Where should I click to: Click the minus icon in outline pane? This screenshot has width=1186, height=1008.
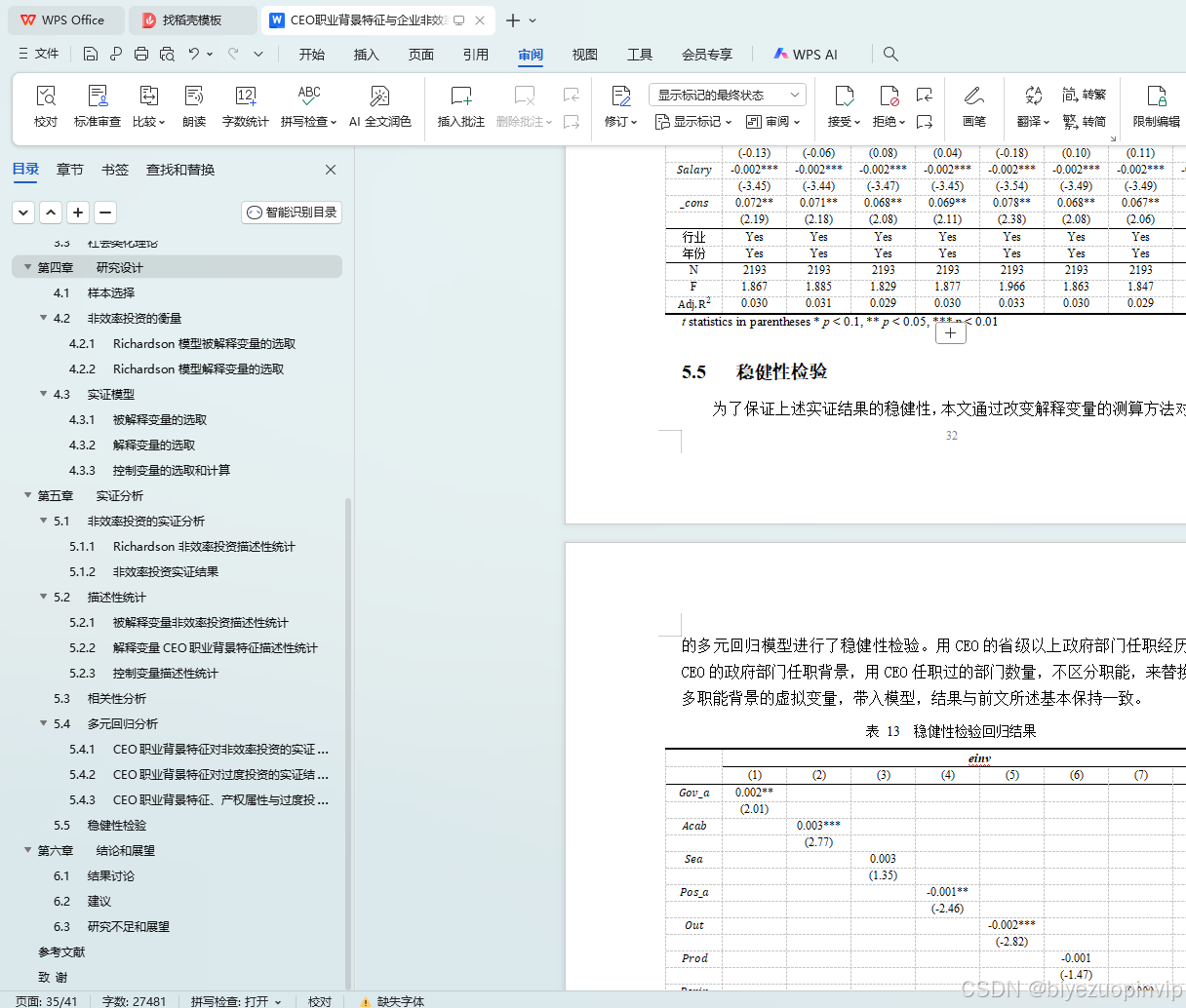105,212
